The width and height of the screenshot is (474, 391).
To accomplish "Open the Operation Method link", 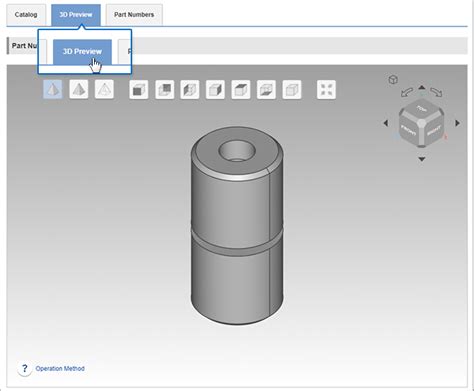I will (x=60, y=369).
